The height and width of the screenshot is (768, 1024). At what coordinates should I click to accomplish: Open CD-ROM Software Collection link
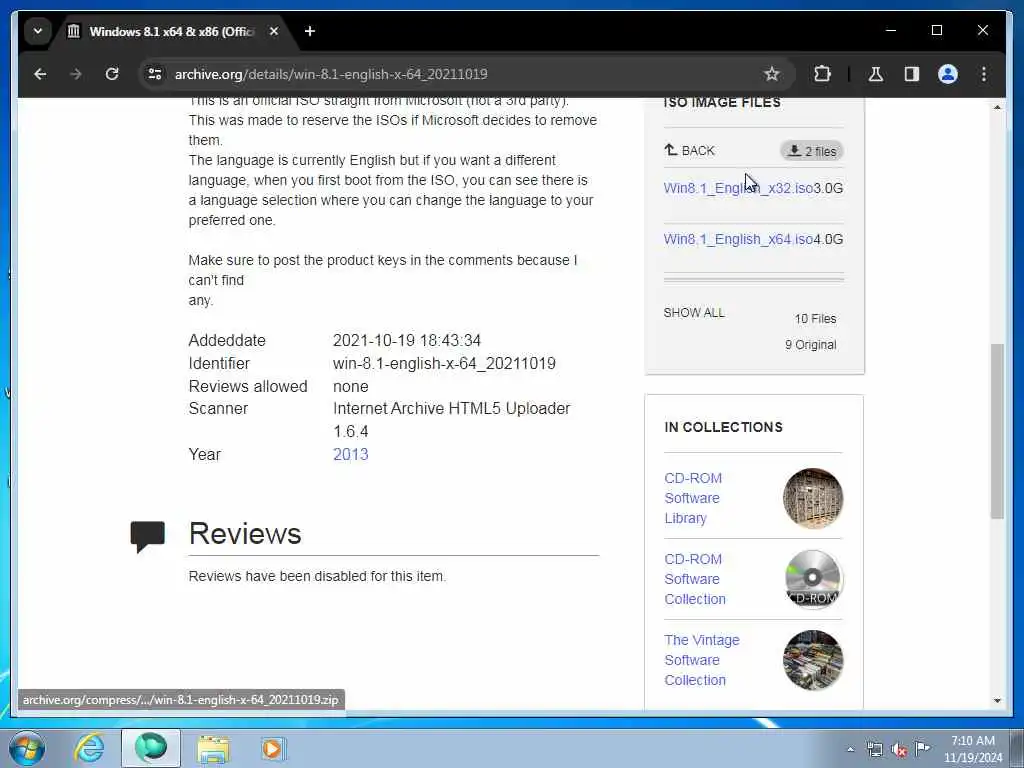point(695,579)
